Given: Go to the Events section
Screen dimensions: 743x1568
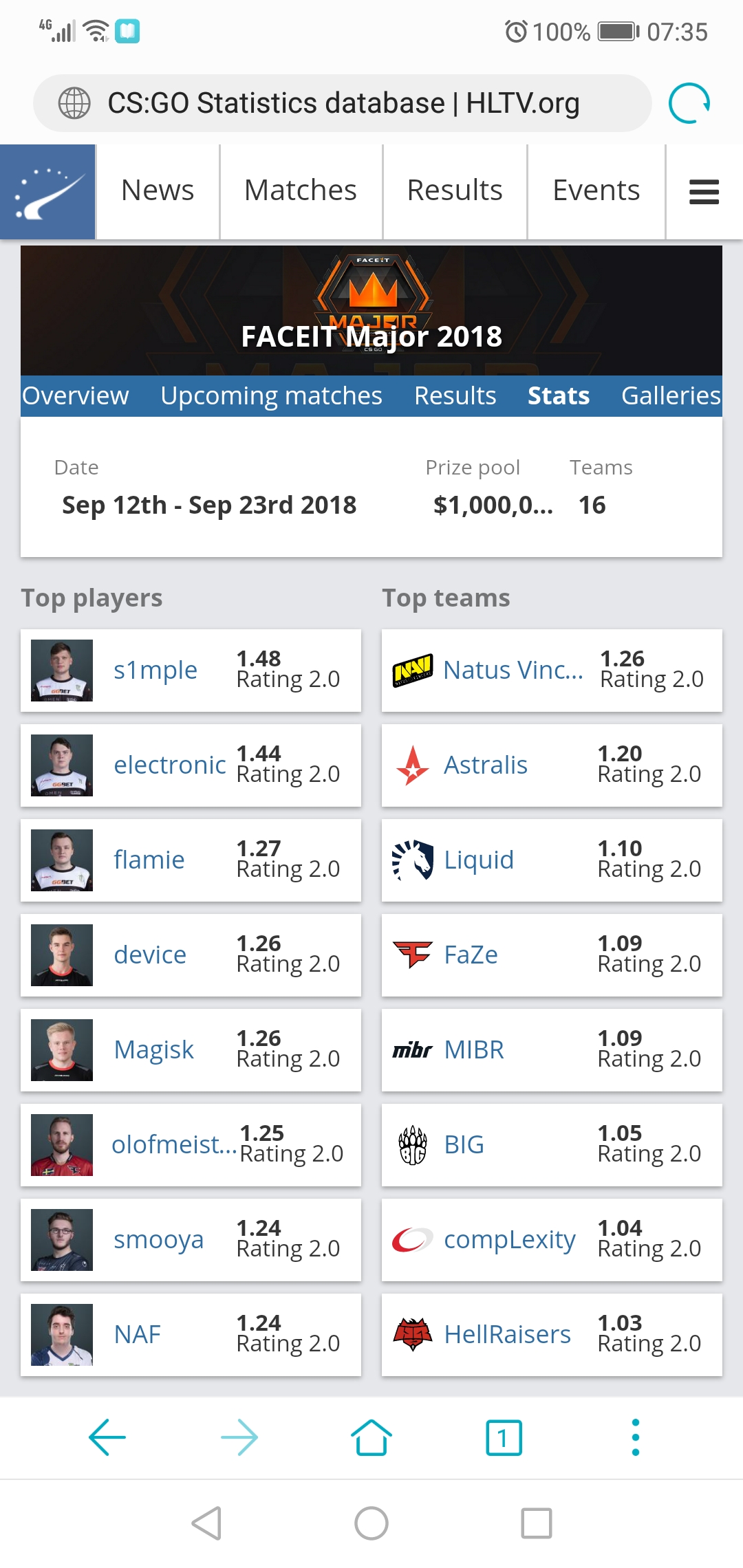Looking at the screenshot, I should pyautogui.click(x=596, y=190).
